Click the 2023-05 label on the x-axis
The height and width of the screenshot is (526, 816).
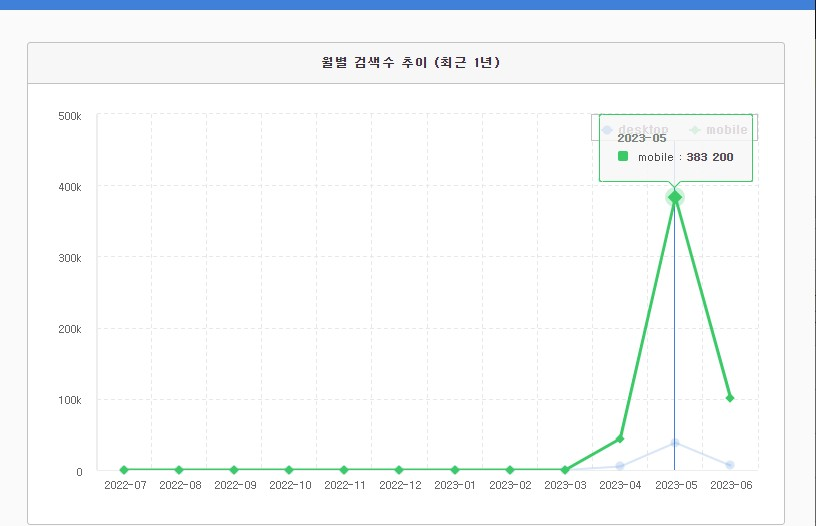tap(675, 485)
